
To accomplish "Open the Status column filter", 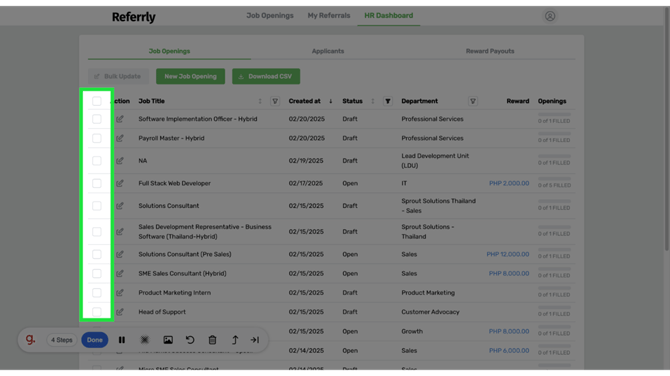I will coord(388,101).
